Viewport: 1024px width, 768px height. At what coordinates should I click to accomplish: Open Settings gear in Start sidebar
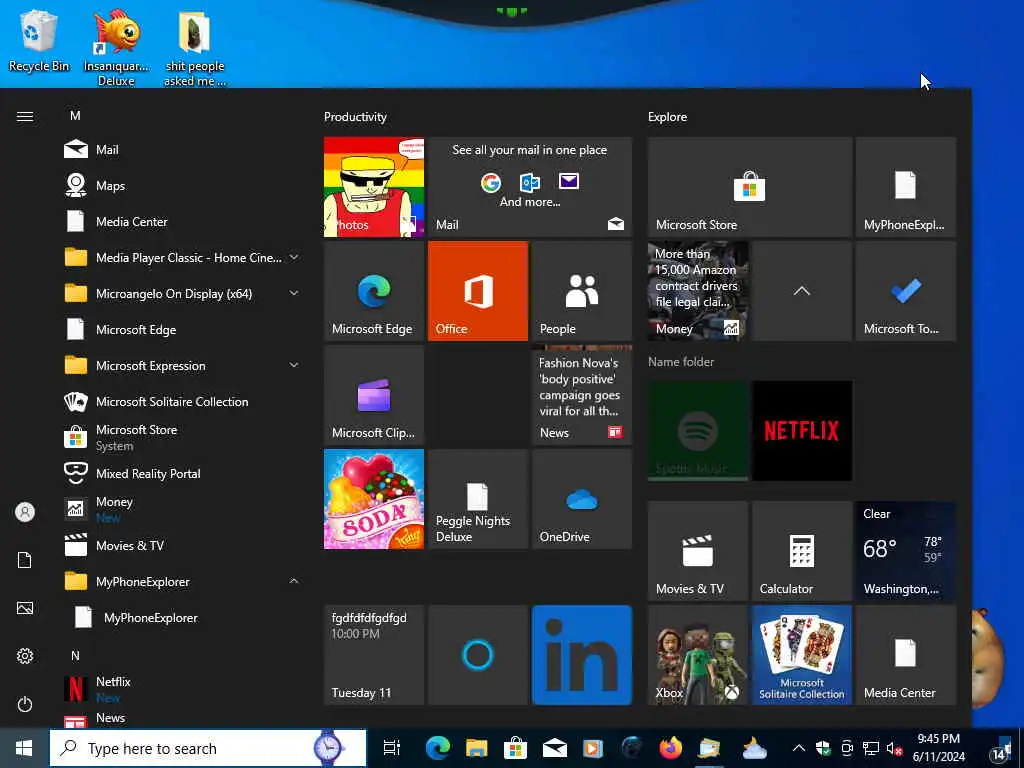click(x=25, y=656)
